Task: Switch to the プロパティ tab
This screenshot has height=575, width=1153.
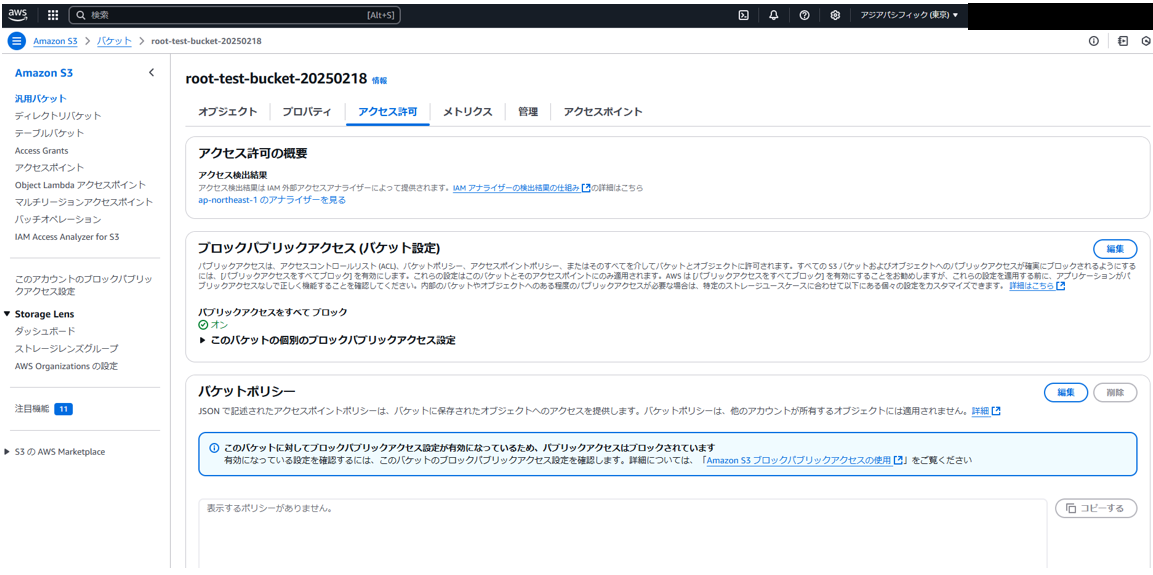Action: [x=307, y=112]
